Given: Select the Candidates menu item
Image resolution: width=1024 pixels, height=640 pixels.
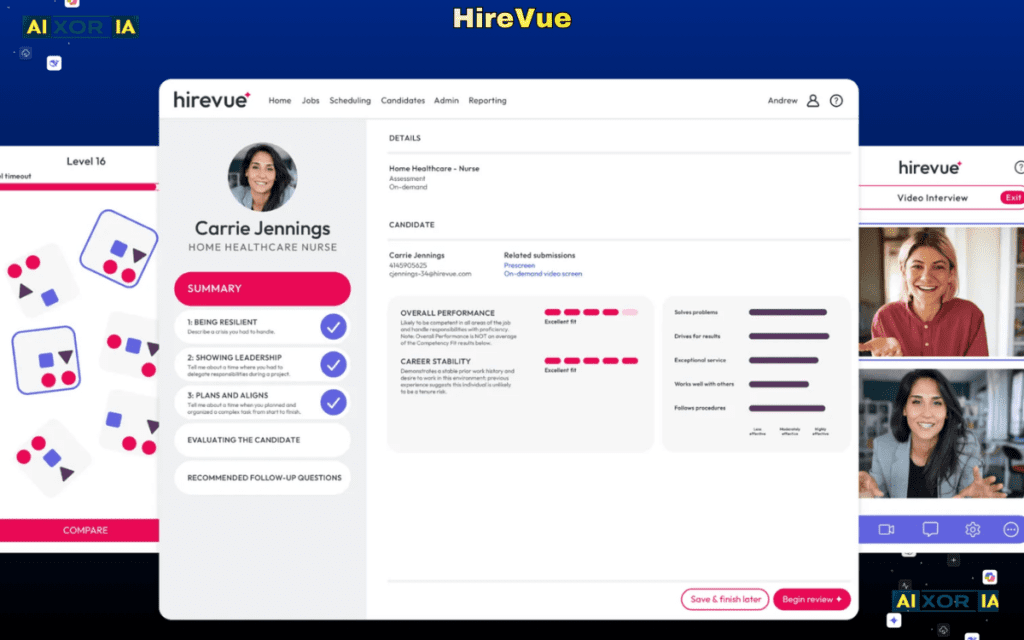Looking at the screenshot, I should [x=402, y=100].
